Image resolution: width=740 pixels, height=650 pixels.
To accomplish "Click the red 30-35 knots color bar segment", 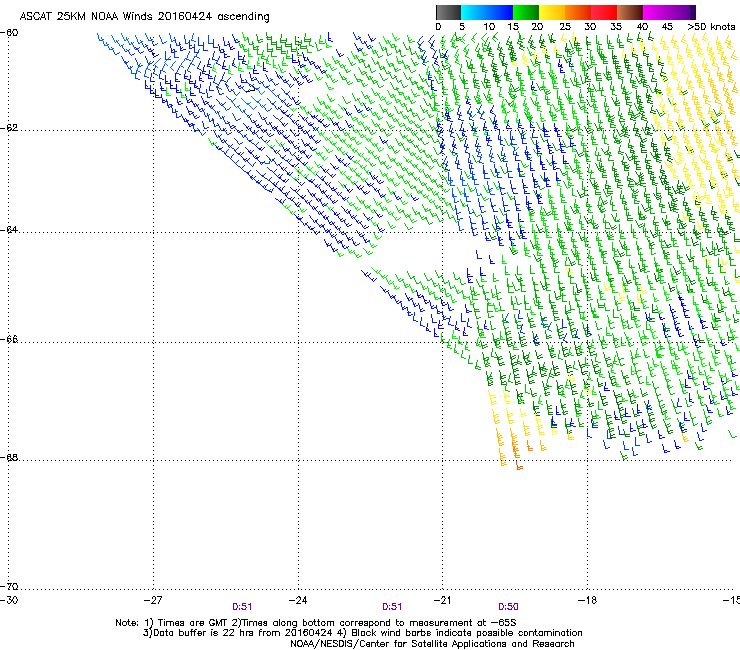I will click(x=604, y=12).
